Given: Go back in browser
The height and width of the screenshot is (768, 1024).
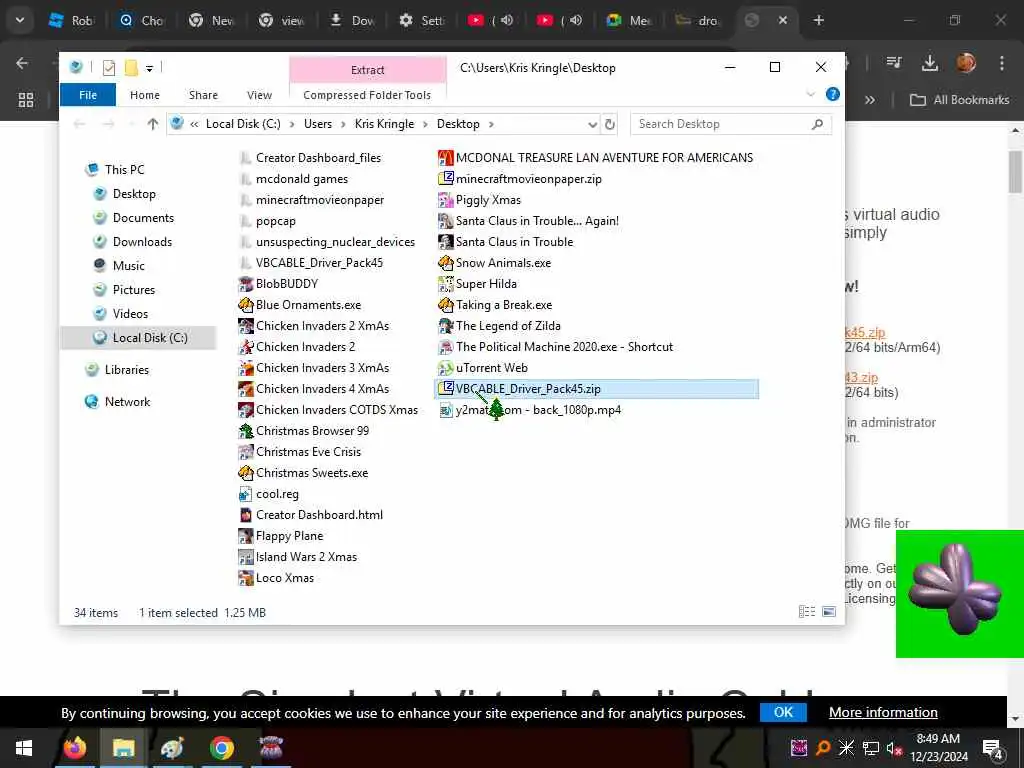Looking at the screenshot, I should coord(22,63).
